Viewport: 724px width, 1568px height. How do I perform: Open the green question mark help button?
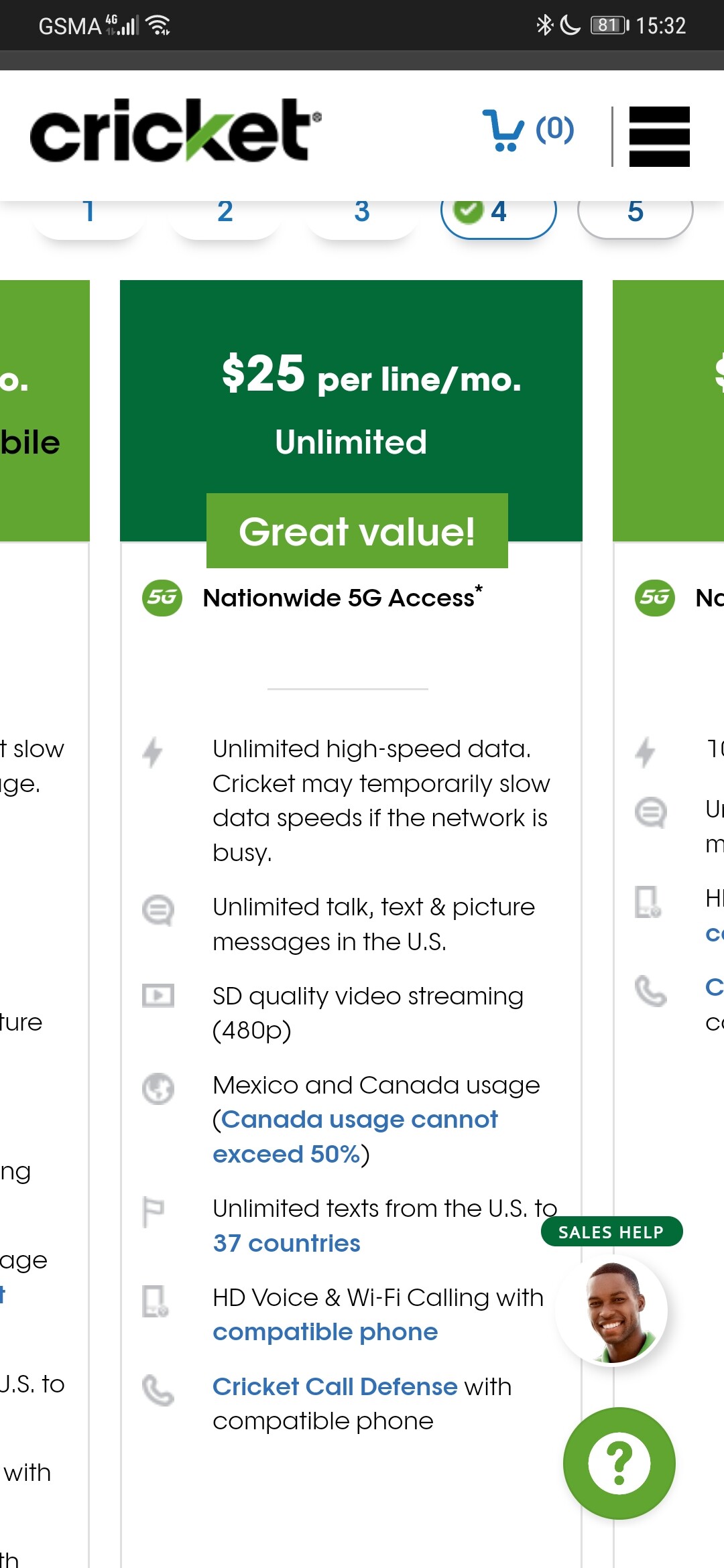click(619, 1463)
